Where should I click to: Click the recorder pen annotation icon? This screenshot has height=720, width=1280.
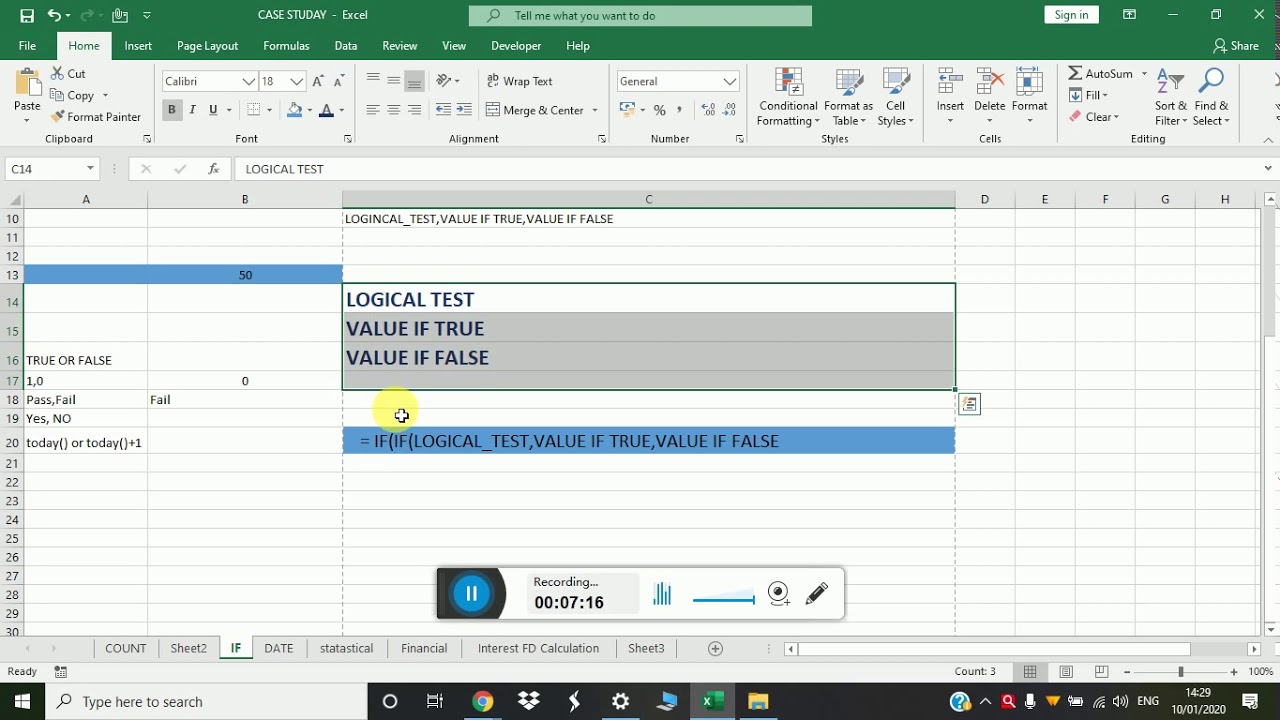[x=817, y=594]
